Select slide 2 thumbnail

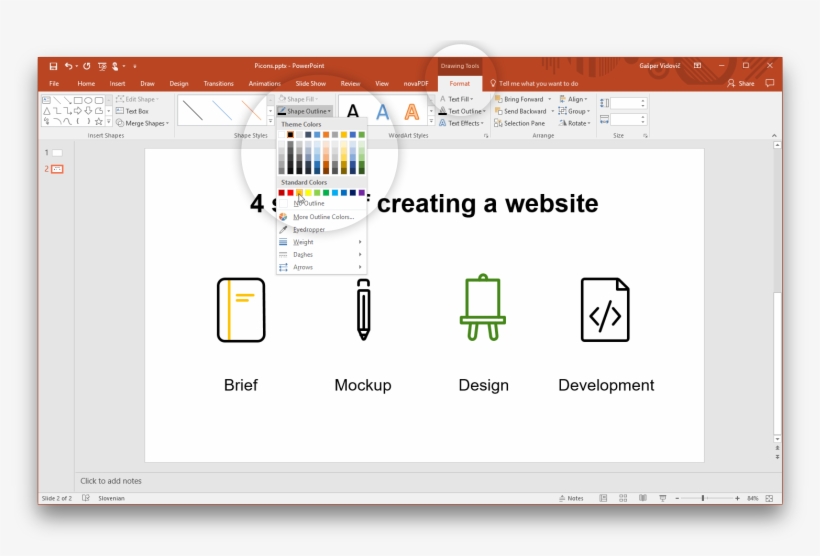tap(57, 168)
